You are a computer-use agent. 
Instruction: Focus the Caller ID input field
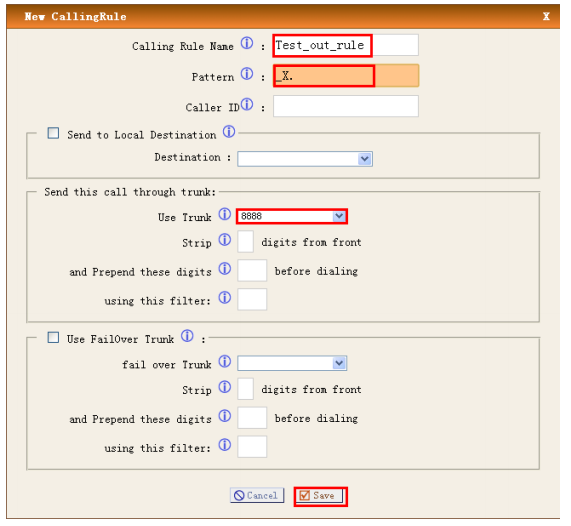point(346,106)
